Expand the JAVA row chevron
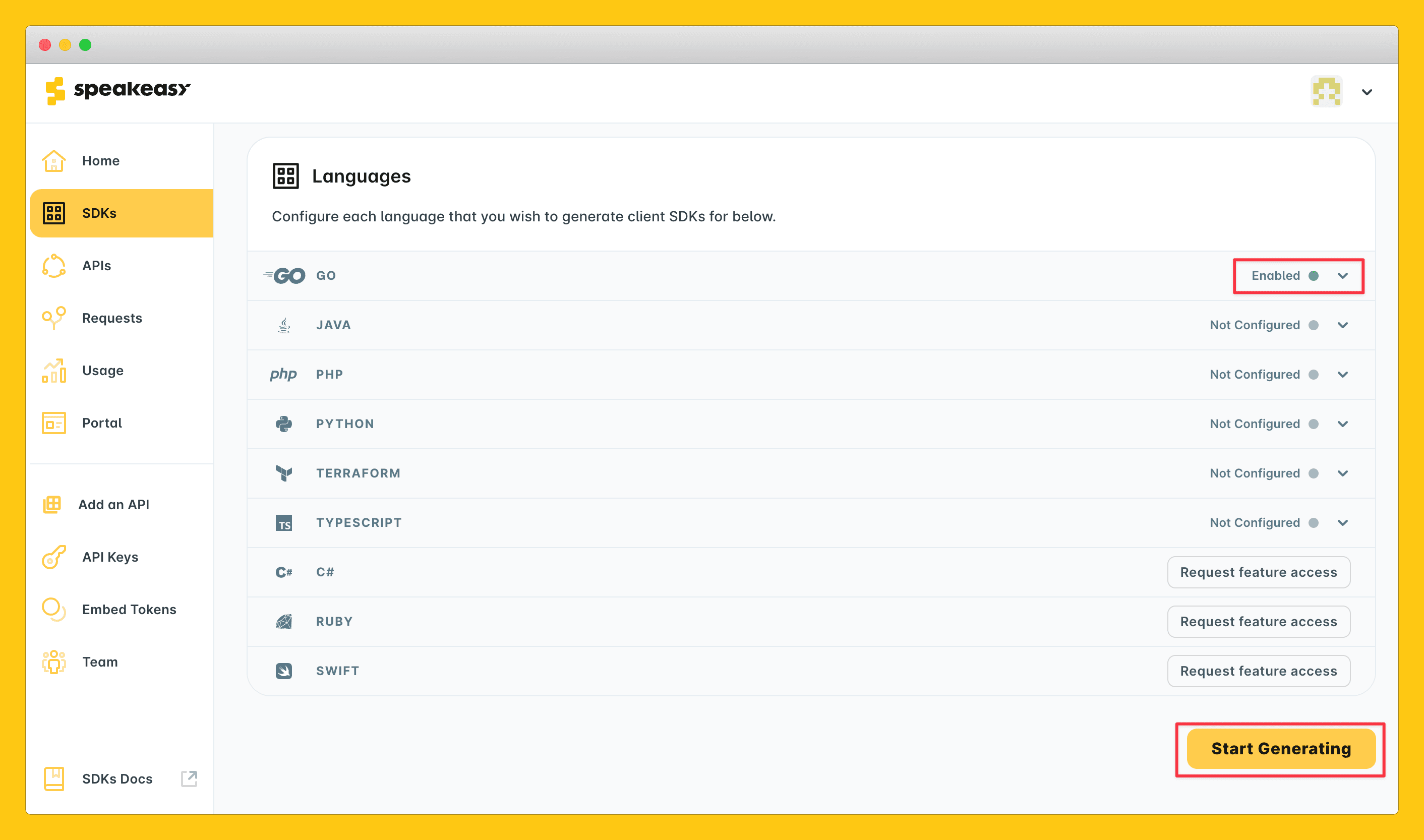The image size is (1424, 840). [x=1342, y=326]
